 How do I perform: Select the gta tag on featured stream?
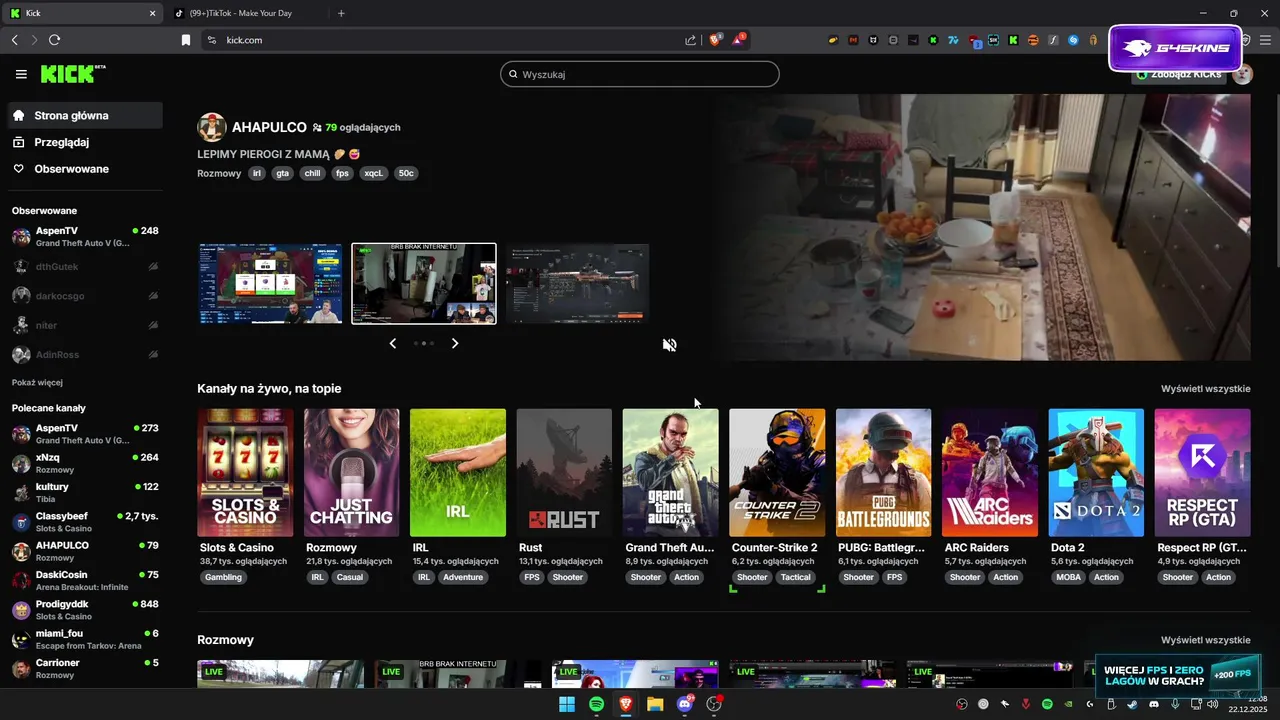283,173
